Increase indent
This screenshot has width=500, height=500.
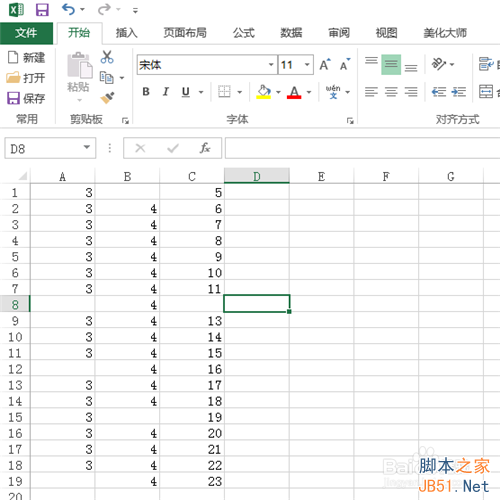pyautogui.click(x=459, y=91)
